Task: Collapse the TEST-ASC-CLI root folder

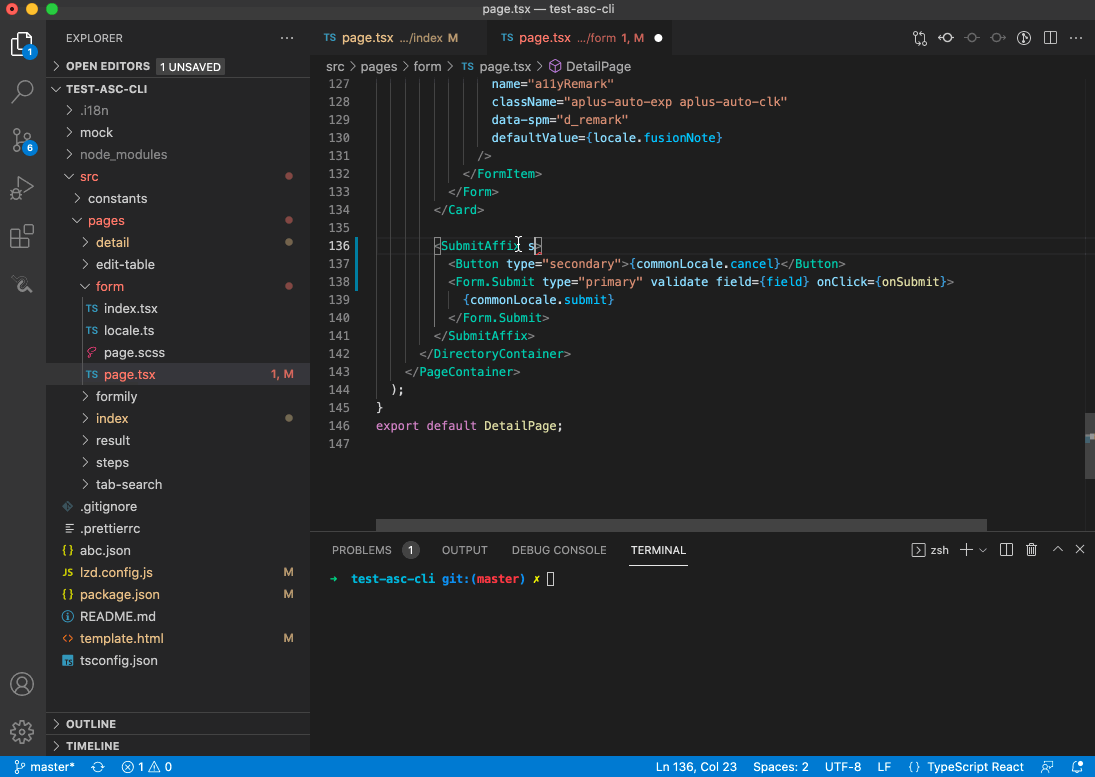Action: [106, 89]
